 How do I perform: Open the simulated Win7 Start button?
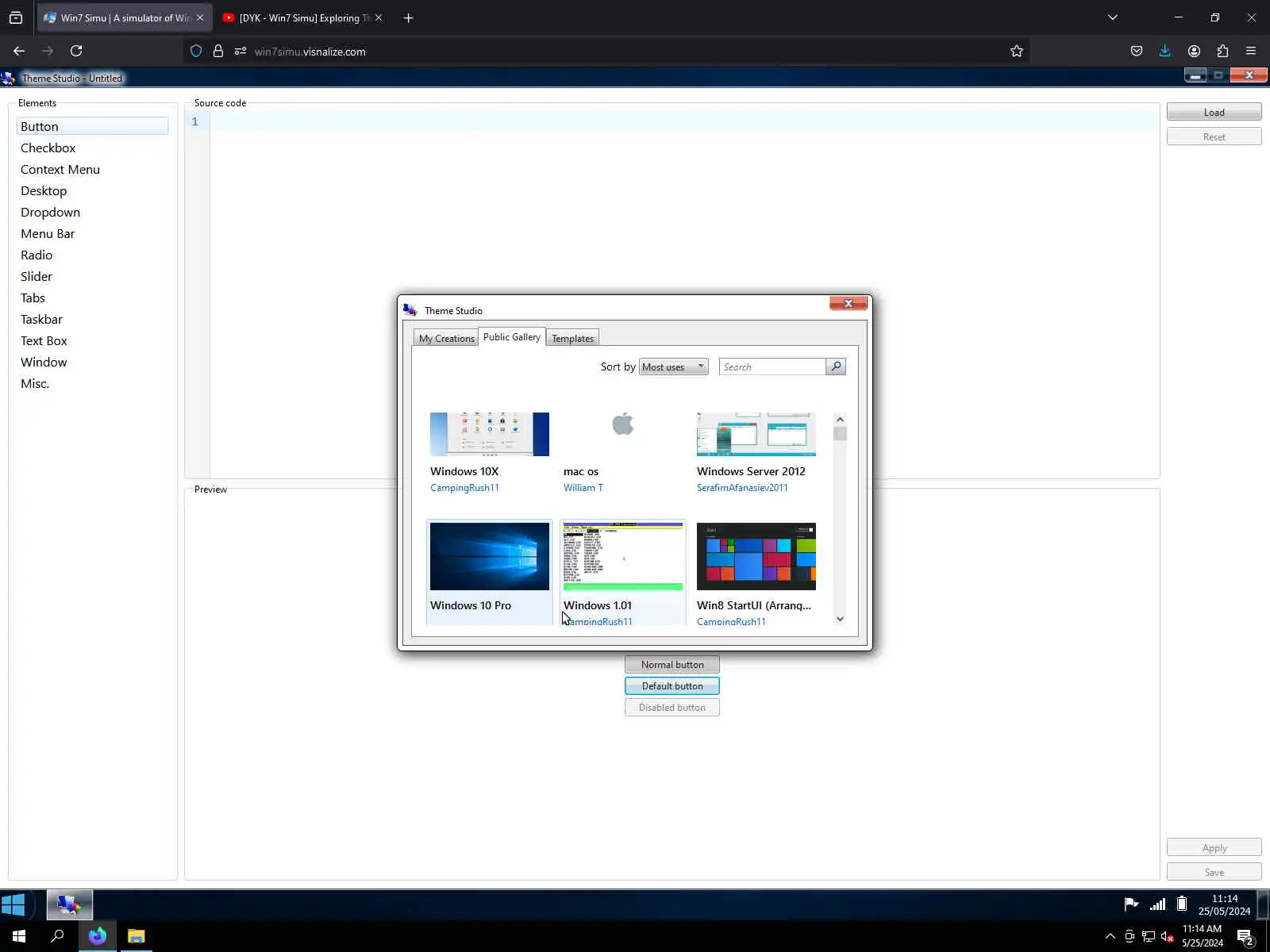[13, 904]
